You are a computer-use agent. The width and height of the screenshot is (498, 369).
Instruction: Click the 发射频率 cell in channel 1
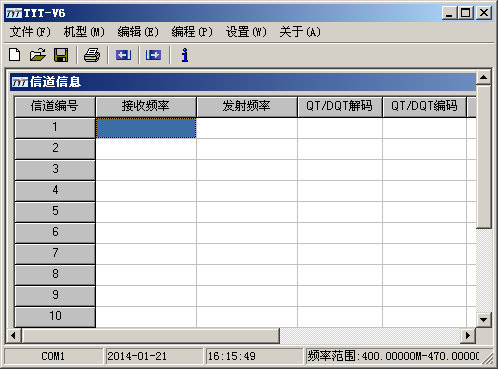[247, 128]
